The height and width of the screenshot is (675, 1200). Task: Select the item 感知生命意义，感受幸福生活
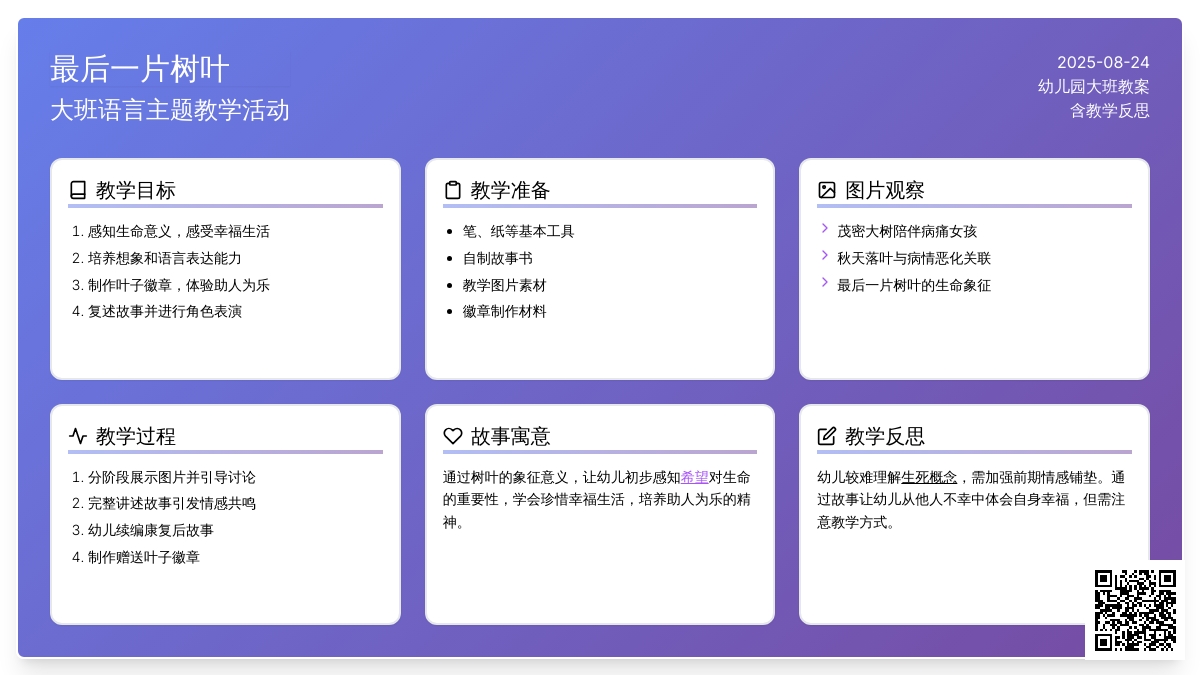click(x=179, y=231)
